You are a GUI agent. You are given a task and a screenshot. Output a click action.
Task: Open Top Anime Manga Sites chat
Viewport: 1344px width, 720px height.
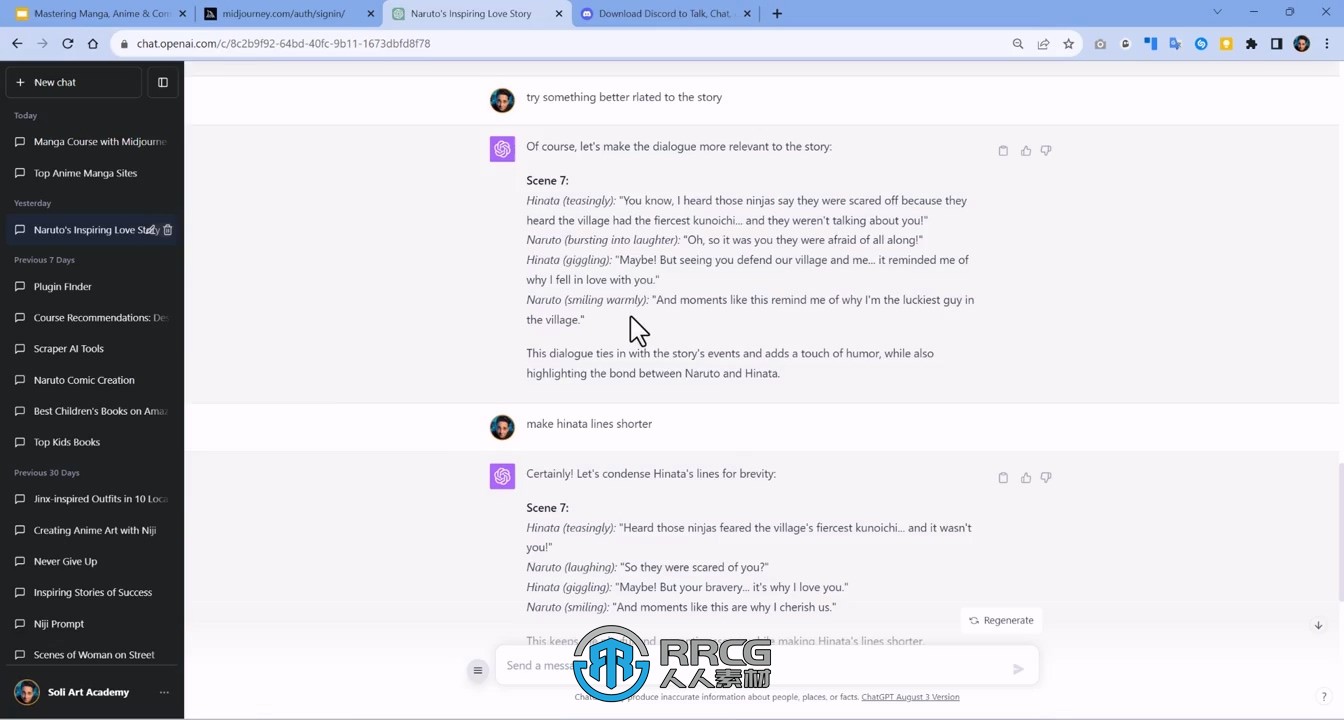tap(92, 173)
